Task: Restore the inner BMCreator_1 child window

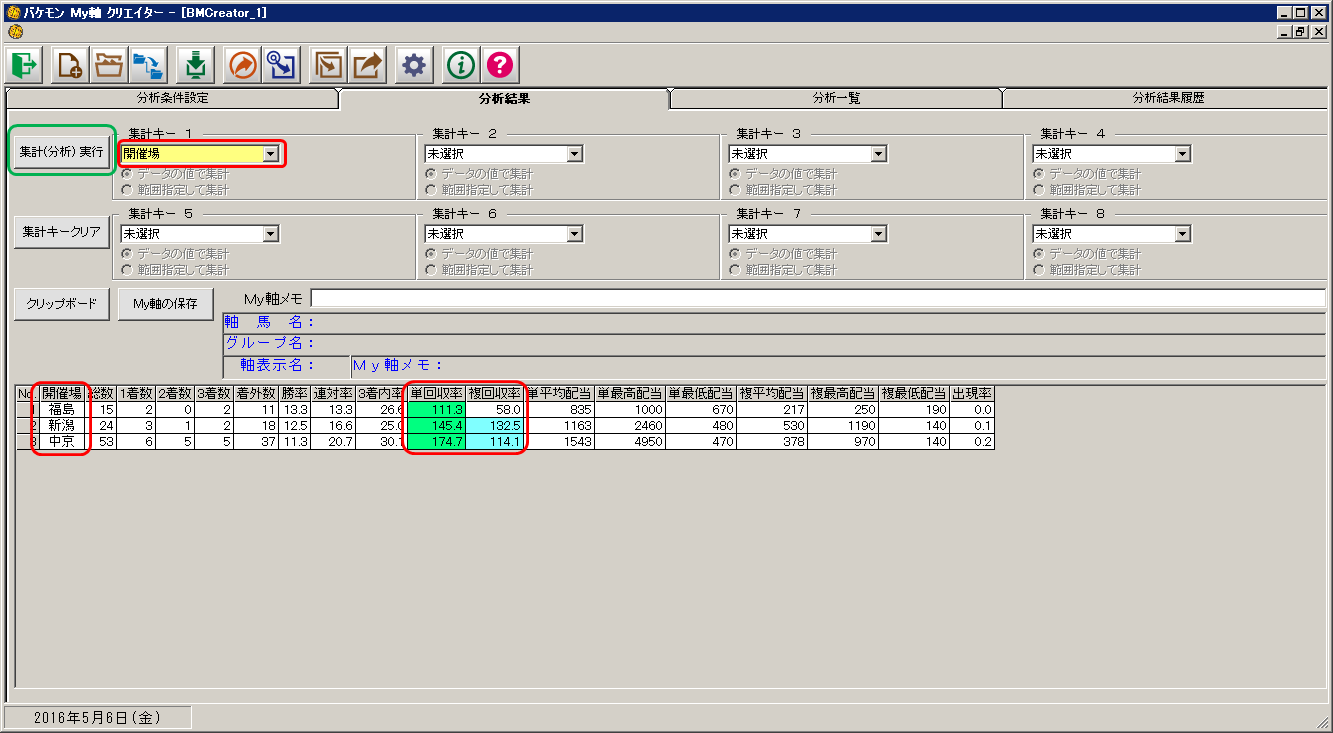Action: point(1300,32)
